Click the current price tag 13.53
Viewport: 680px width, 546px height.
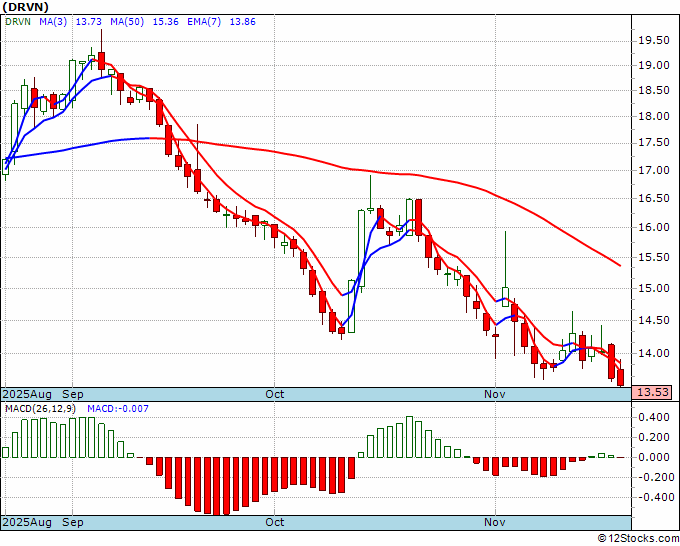(653, 393)
